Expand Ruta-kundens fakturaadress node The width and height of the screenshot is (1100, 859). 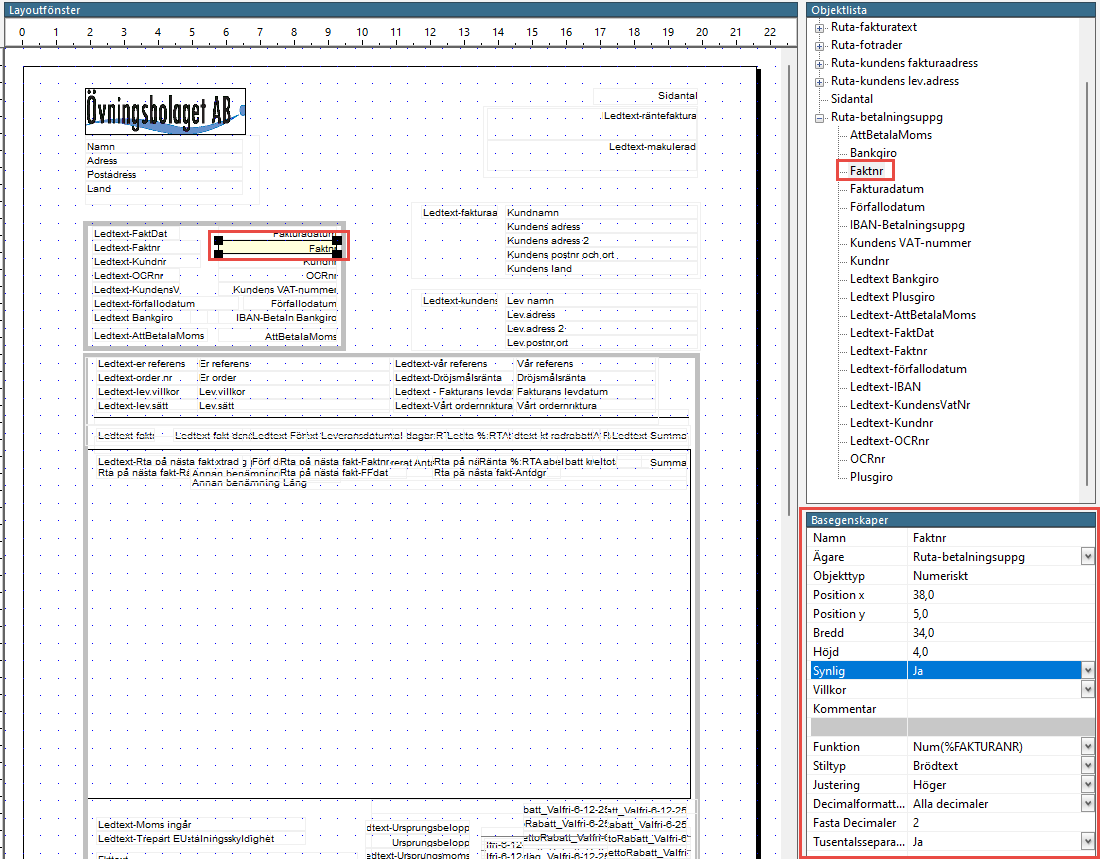pyautogui.click(x=820, y=63)
